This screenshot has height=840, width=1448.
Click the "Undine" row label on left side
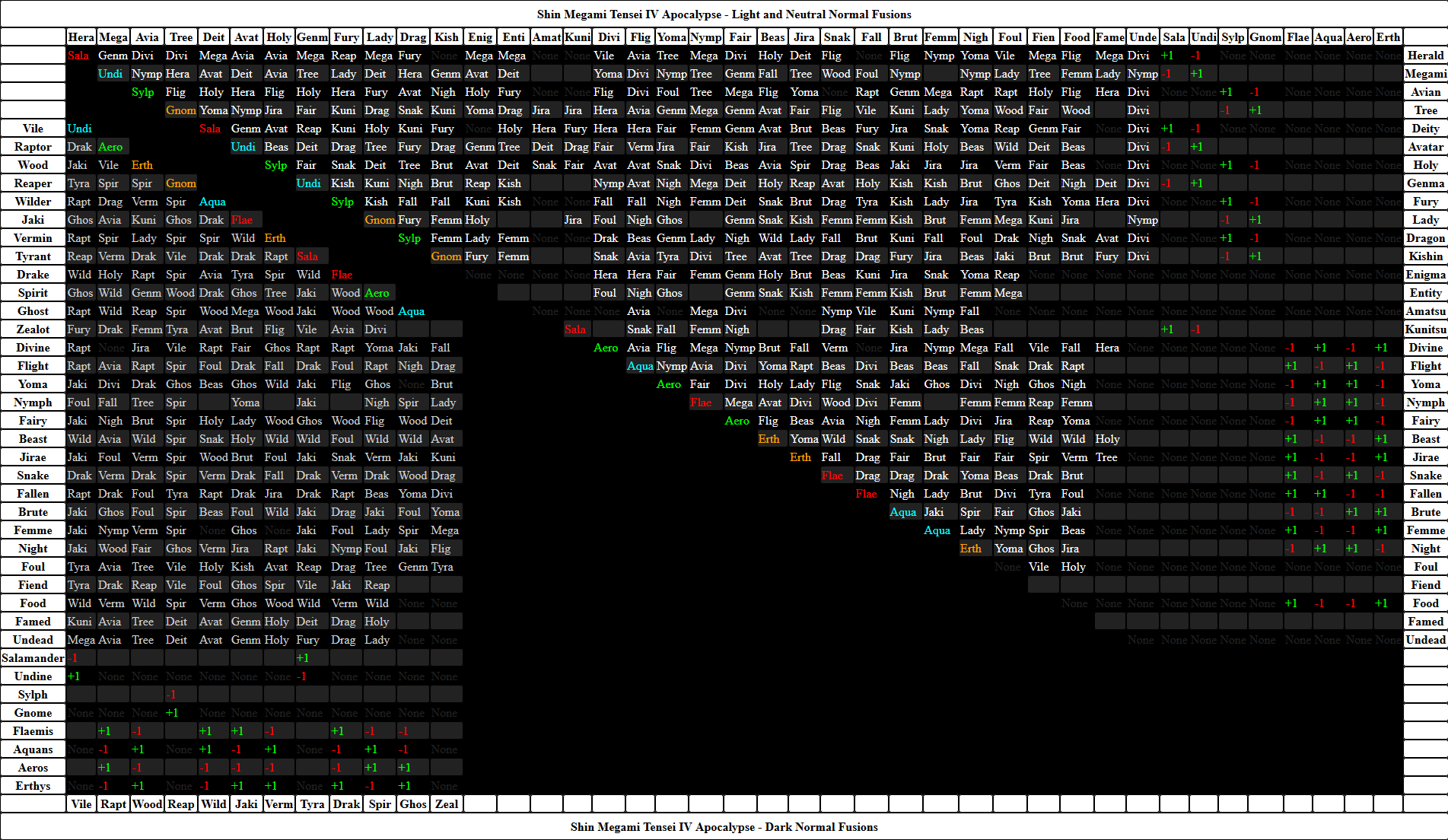click(33, 676)
